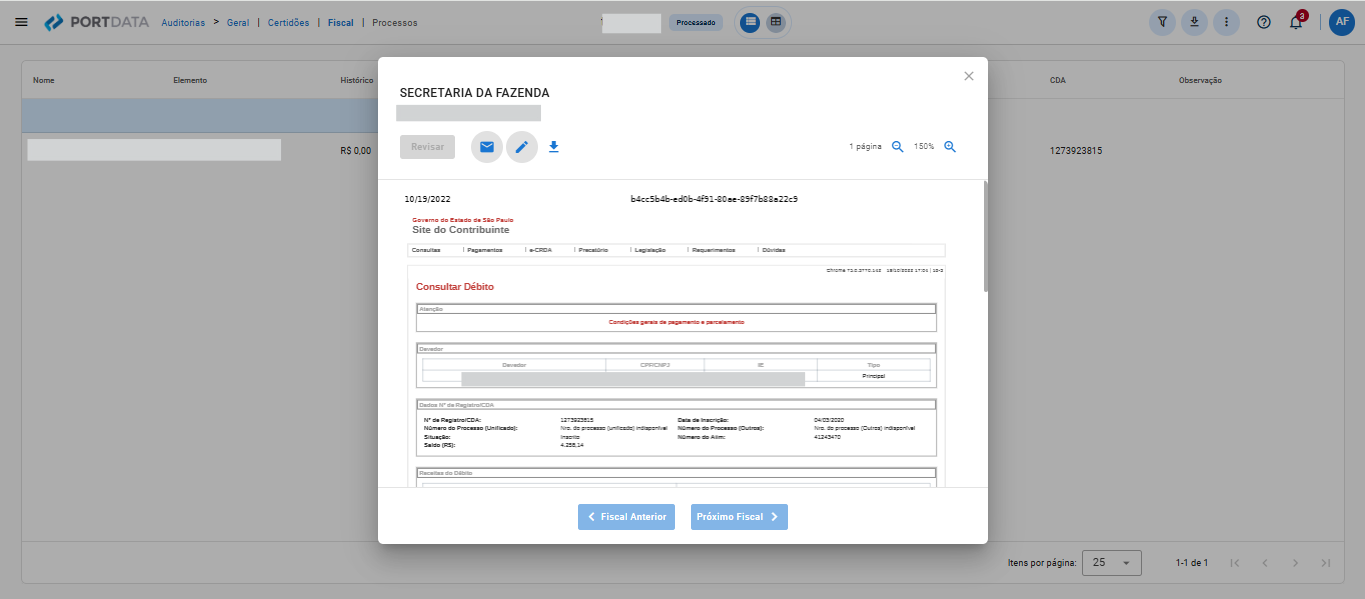Click CDA value 1273923815 in table
This screenshot has height=599, width=1365.
tap(1076, 151)
